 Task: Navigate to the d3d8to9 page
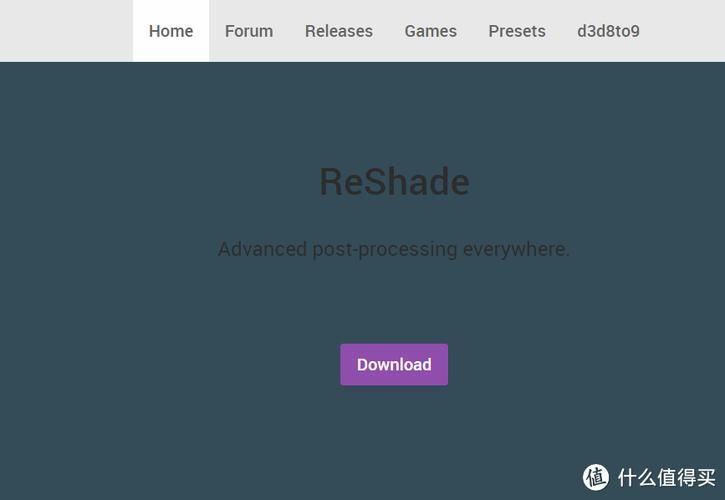click(608, 31)
